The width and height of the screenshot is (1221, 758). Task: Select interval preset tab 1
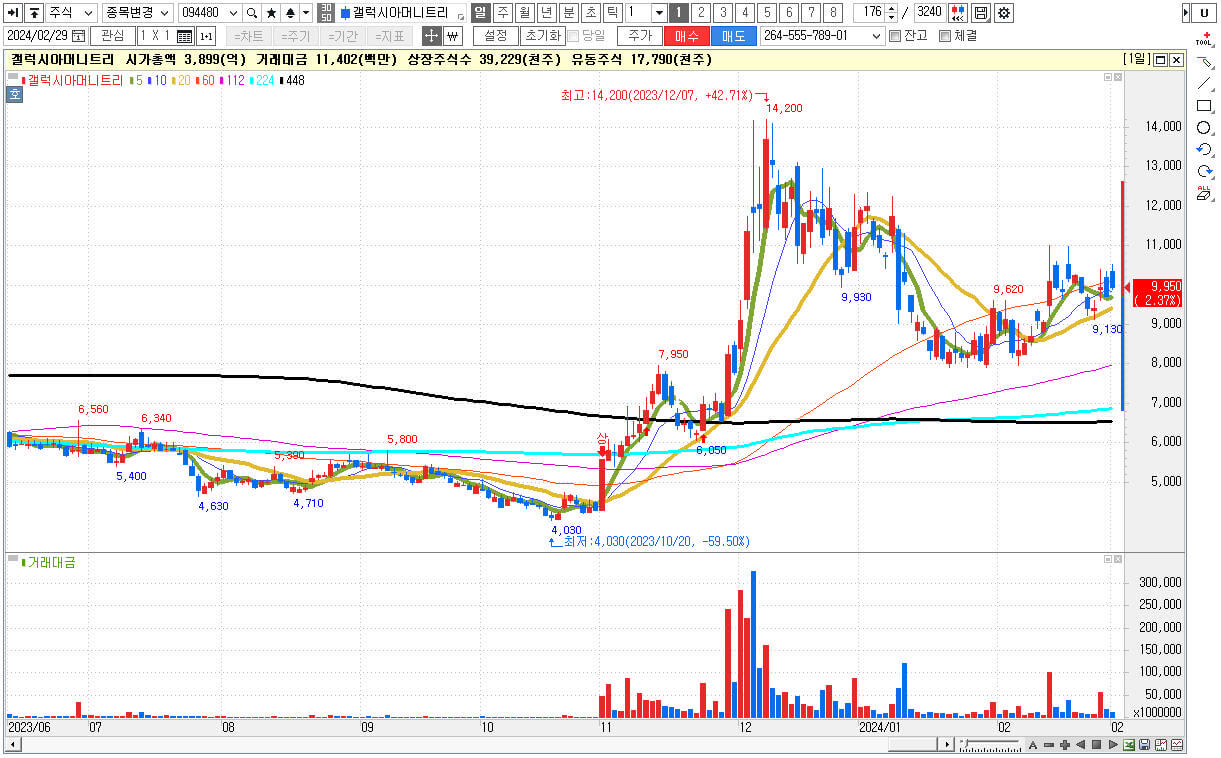click(x=678, y=13)
